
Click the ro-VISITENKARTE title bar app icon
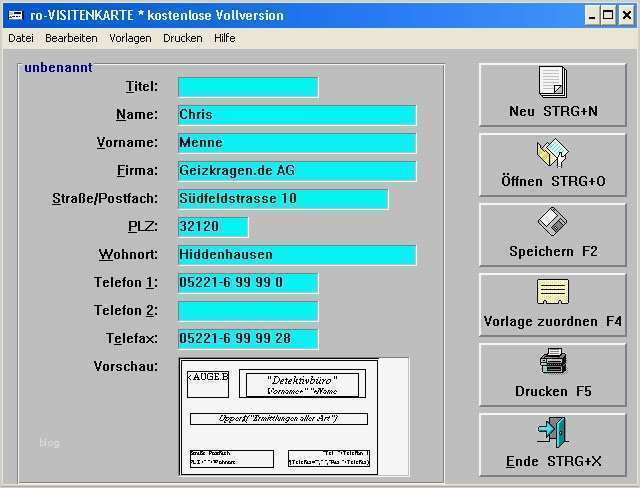16,16
